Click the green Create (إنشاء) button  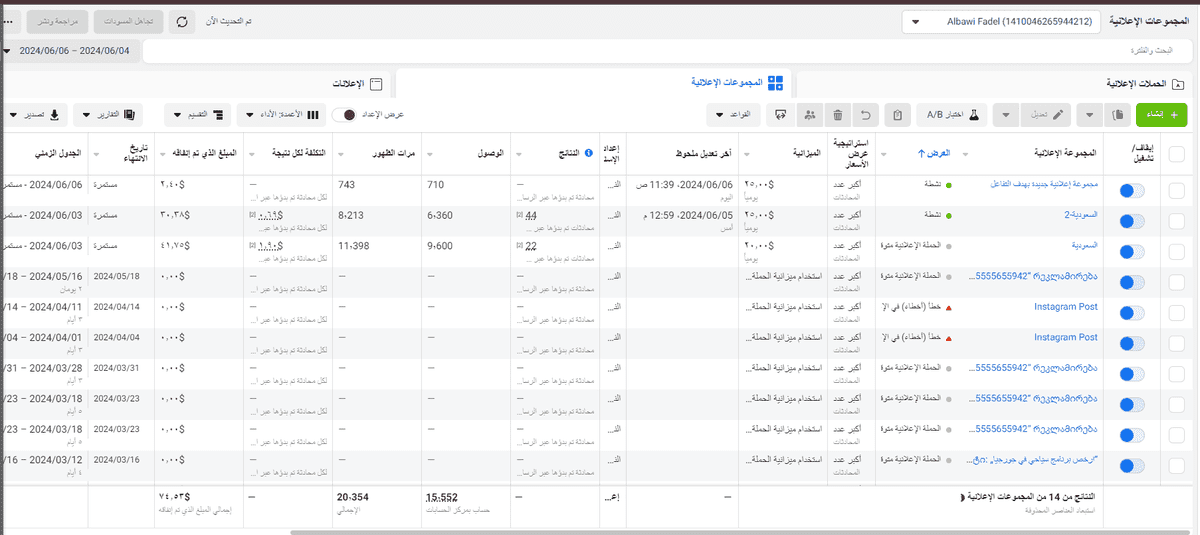1160,115
